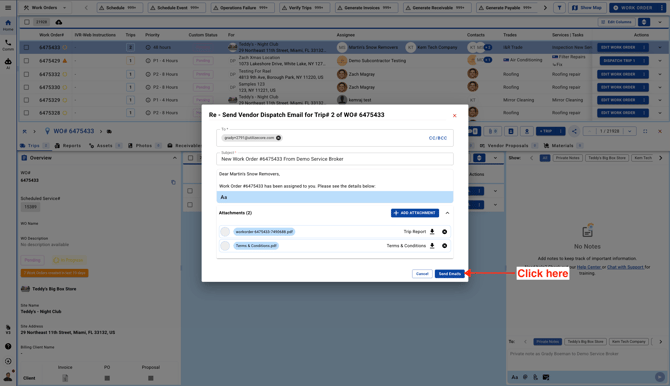Viewport: 670px width, 386px height.
Task: Toggle the select-all work orders checkbox
Action: [x=26, y=22]
